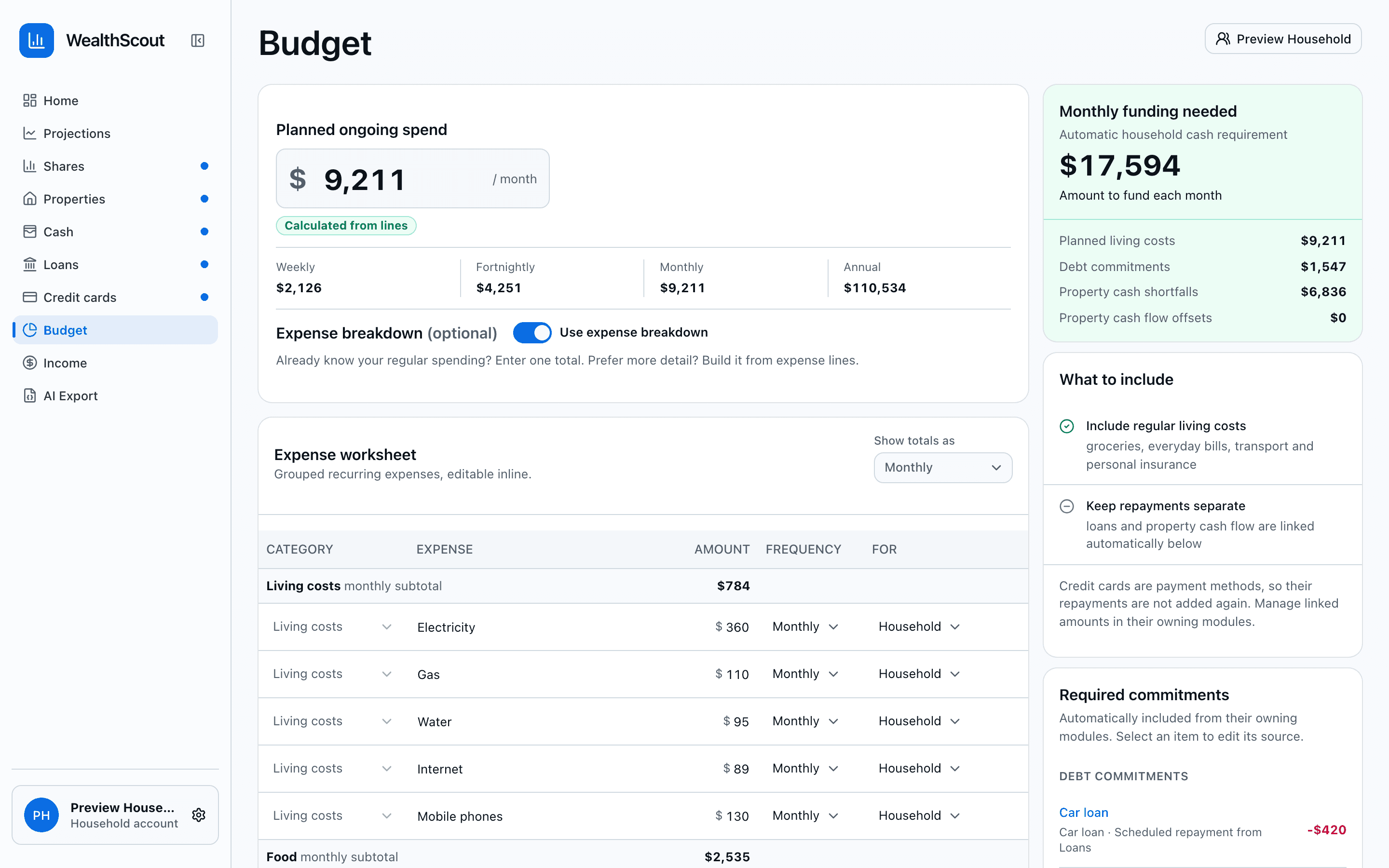Click the Budget pie chart icon

(x=30, y=330)
